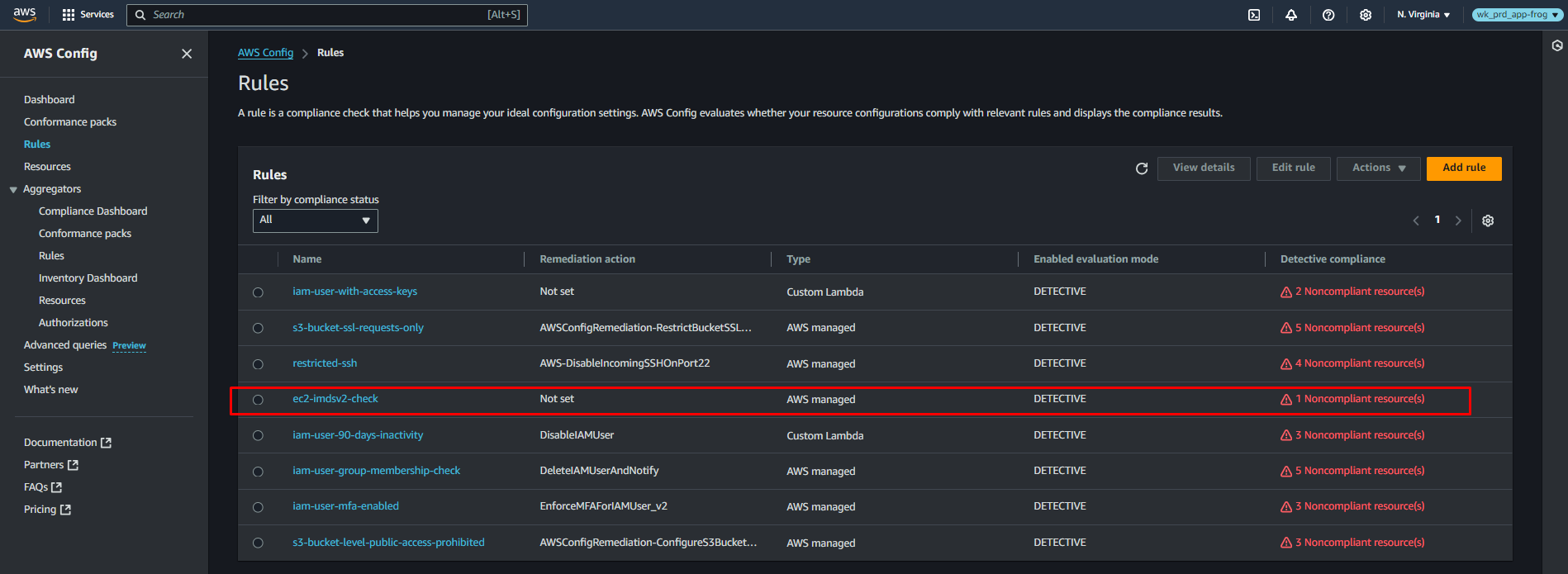Collapse the Aggregators section
This screenshot has height=574, width=1568.
click(x=13, y=190)
